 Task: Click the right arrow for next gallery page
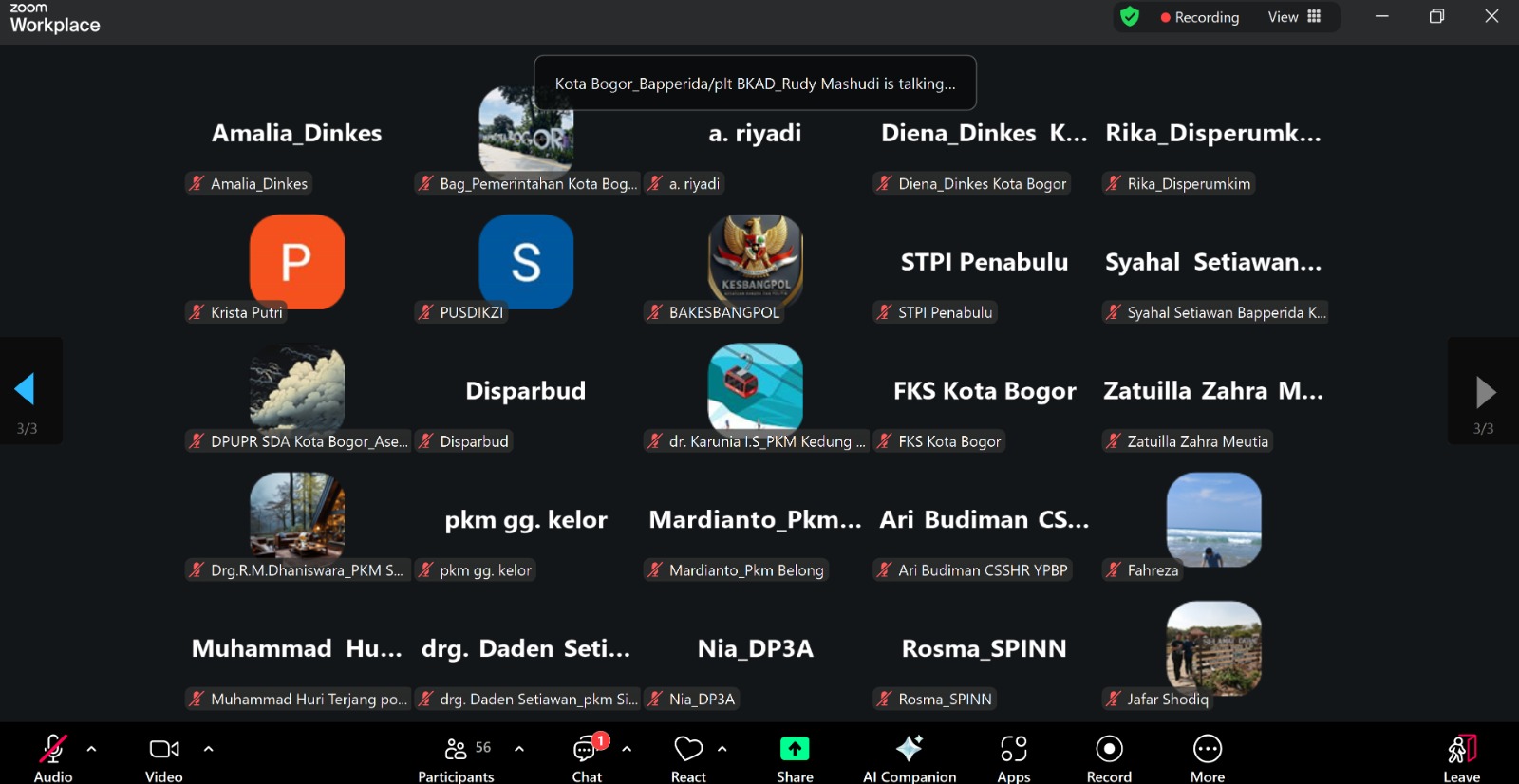click(1485, 391)
